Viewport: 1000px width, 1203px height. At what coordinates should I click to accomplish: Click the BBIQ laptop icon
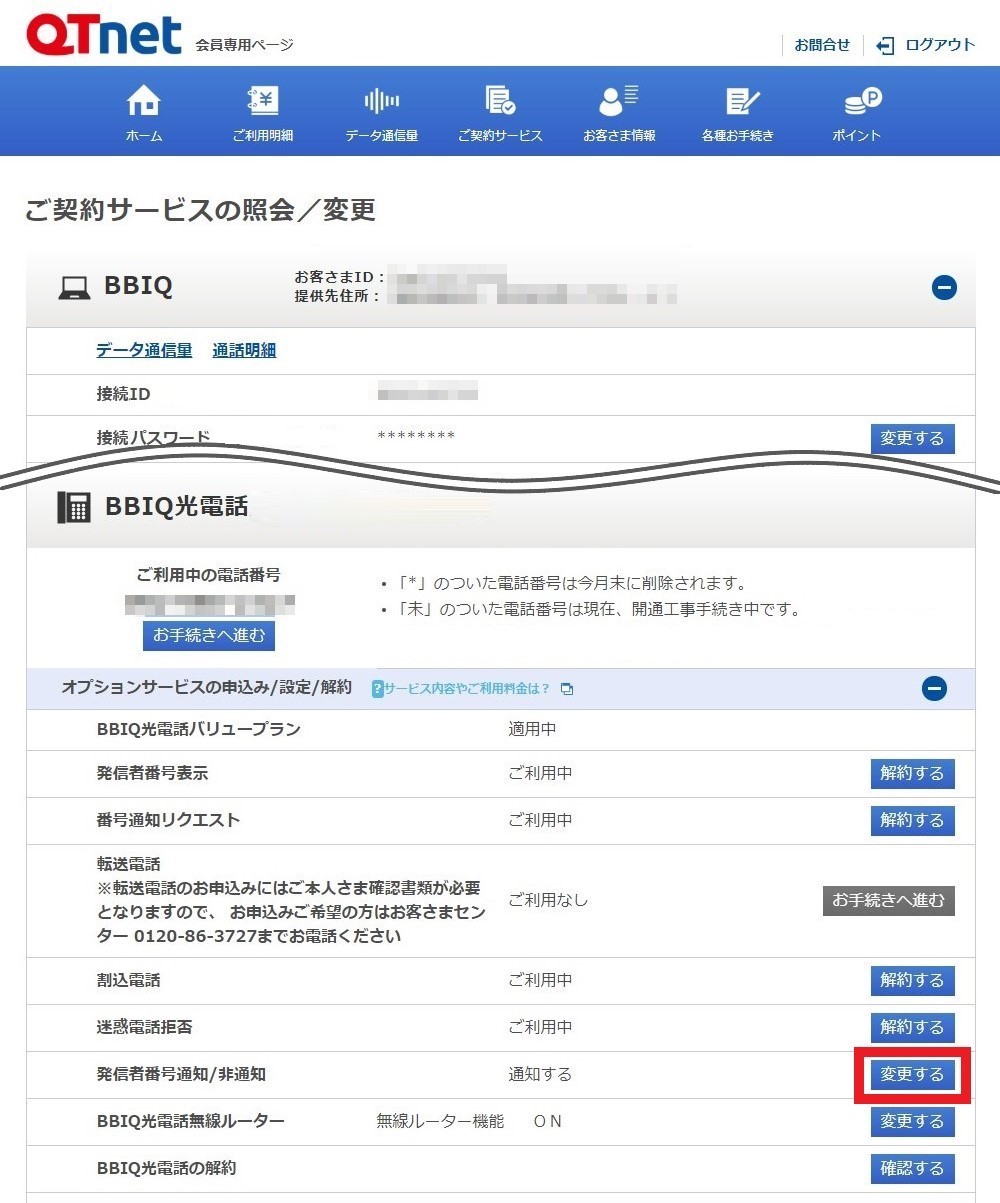(x=74, y=288)
